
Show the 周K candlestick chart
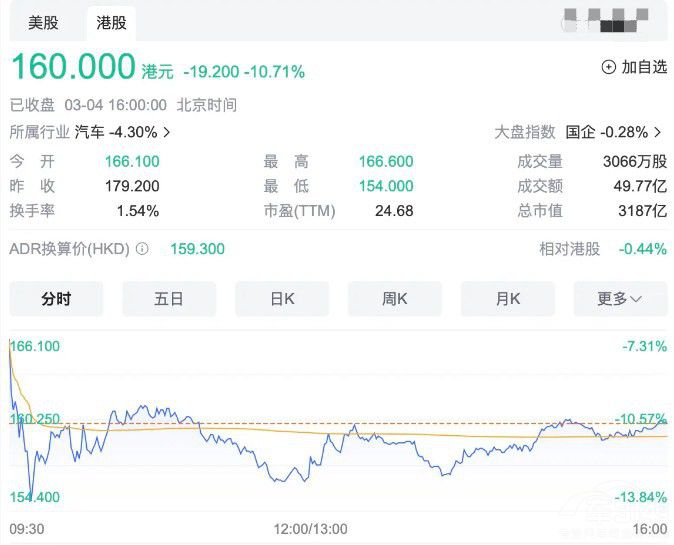point(395,298)
